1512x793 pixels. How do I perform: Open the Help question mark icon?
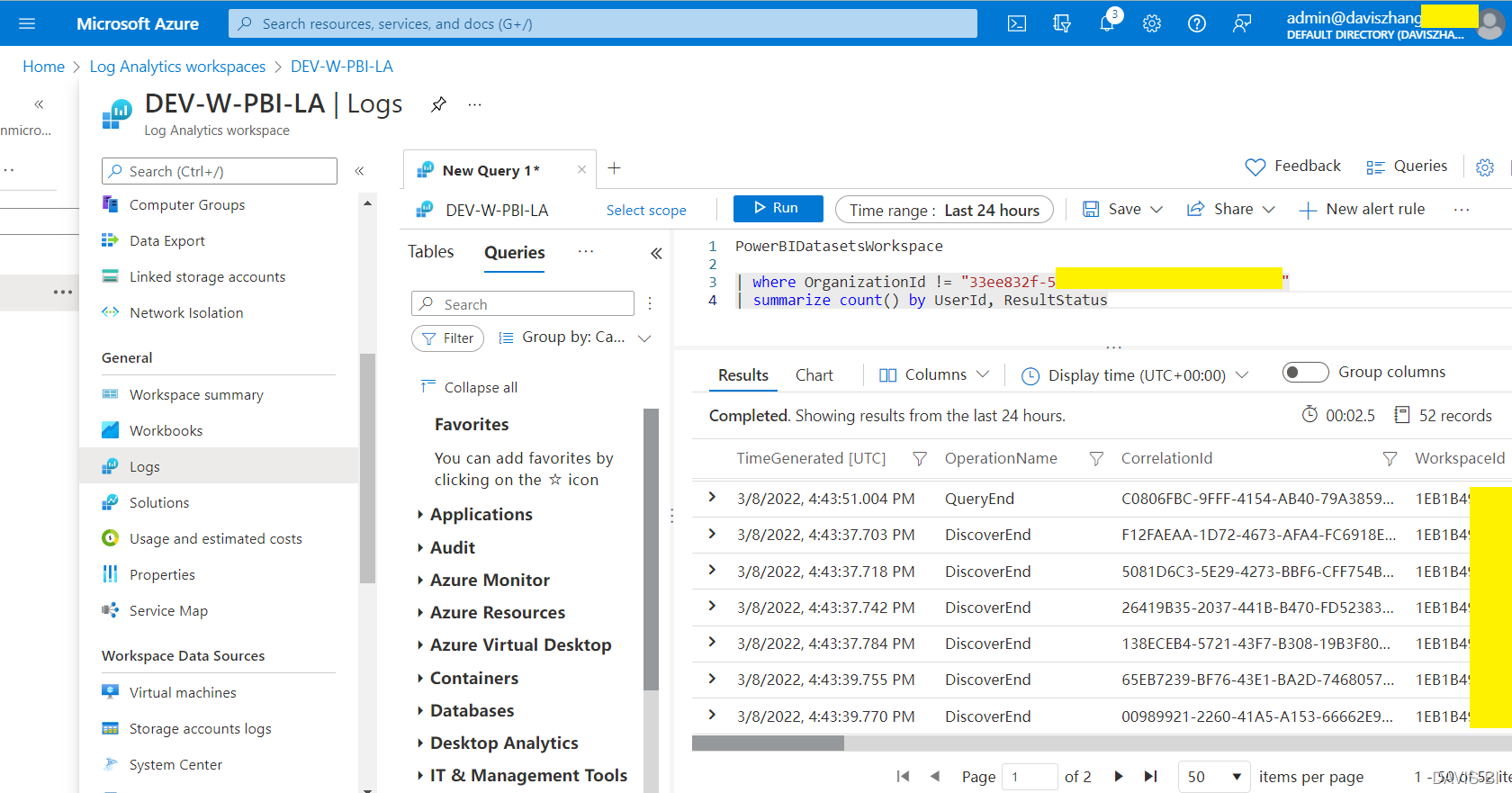[x=1197, y=23]
